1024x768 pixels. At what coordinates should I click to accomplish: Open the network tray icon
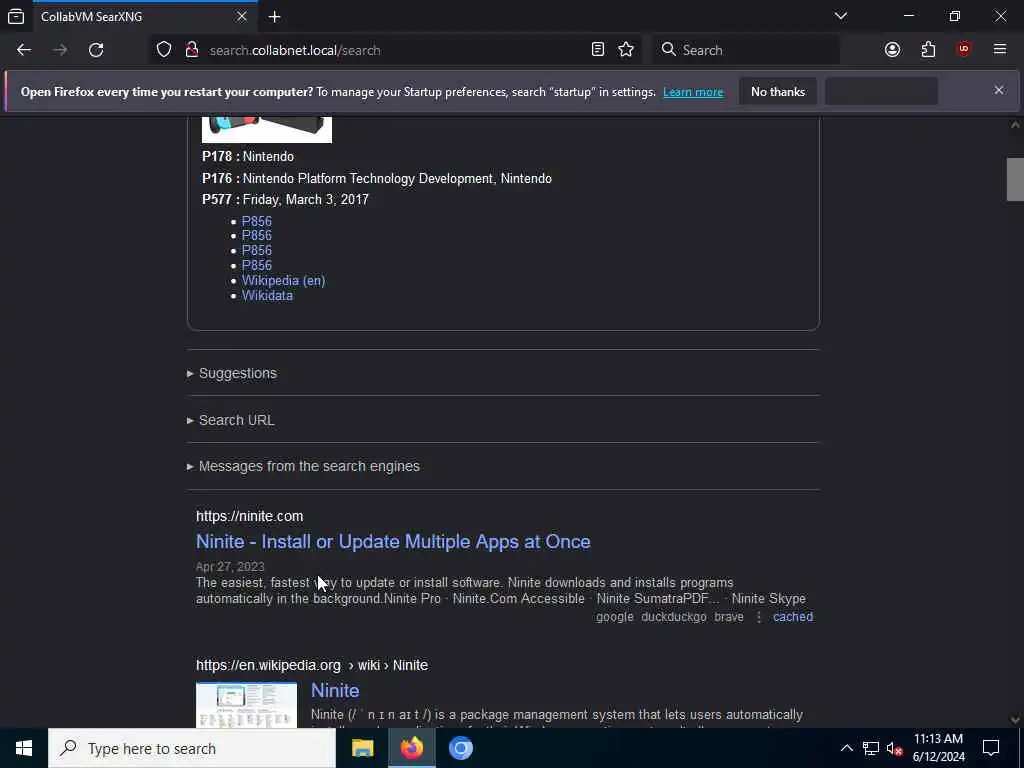point(871,748)
